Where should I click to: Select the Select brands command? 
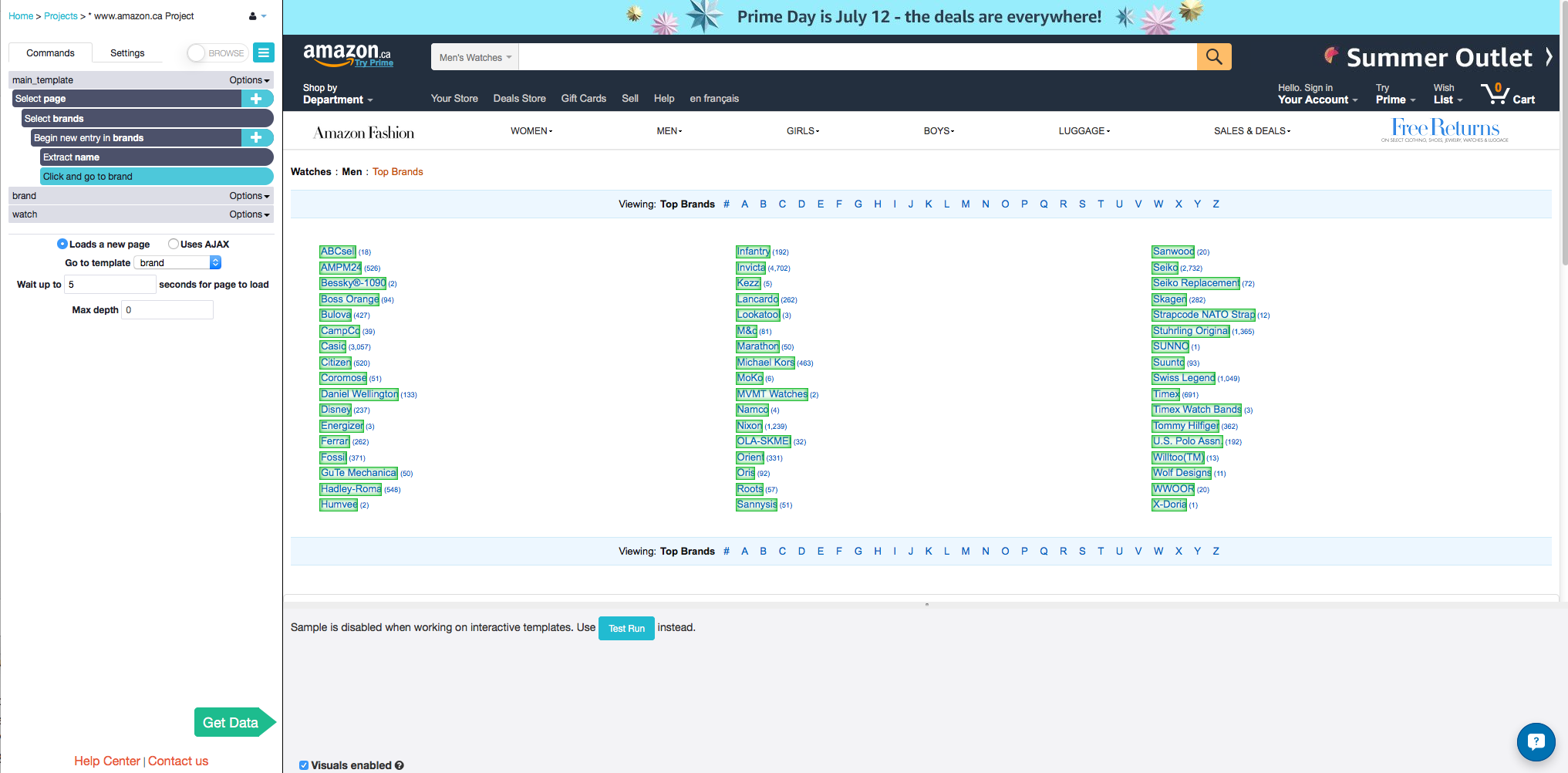click(x=147, y=118)
